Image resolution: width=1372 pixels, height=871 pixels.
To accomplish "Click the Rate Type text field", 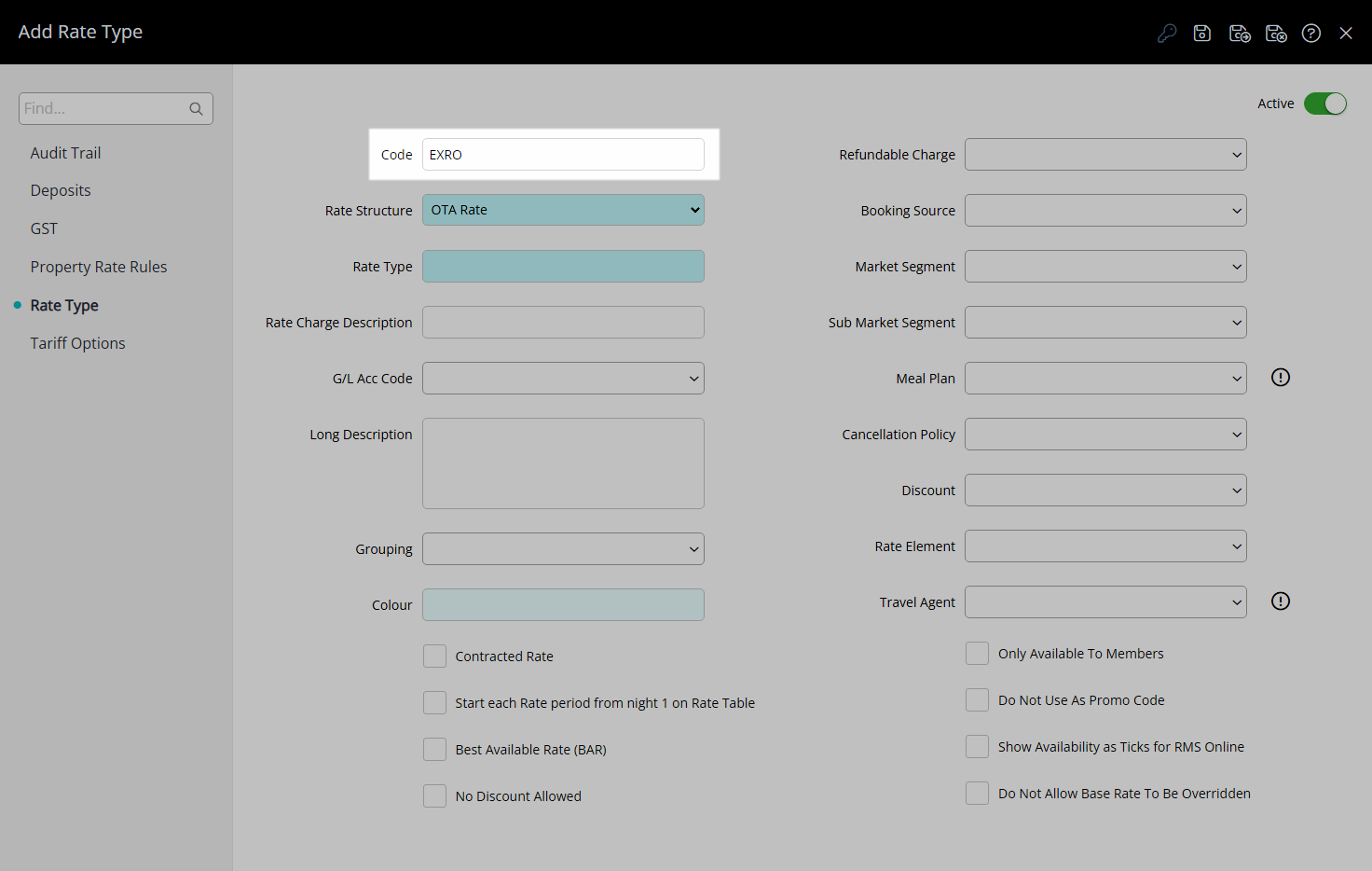I will pos(563,267).
